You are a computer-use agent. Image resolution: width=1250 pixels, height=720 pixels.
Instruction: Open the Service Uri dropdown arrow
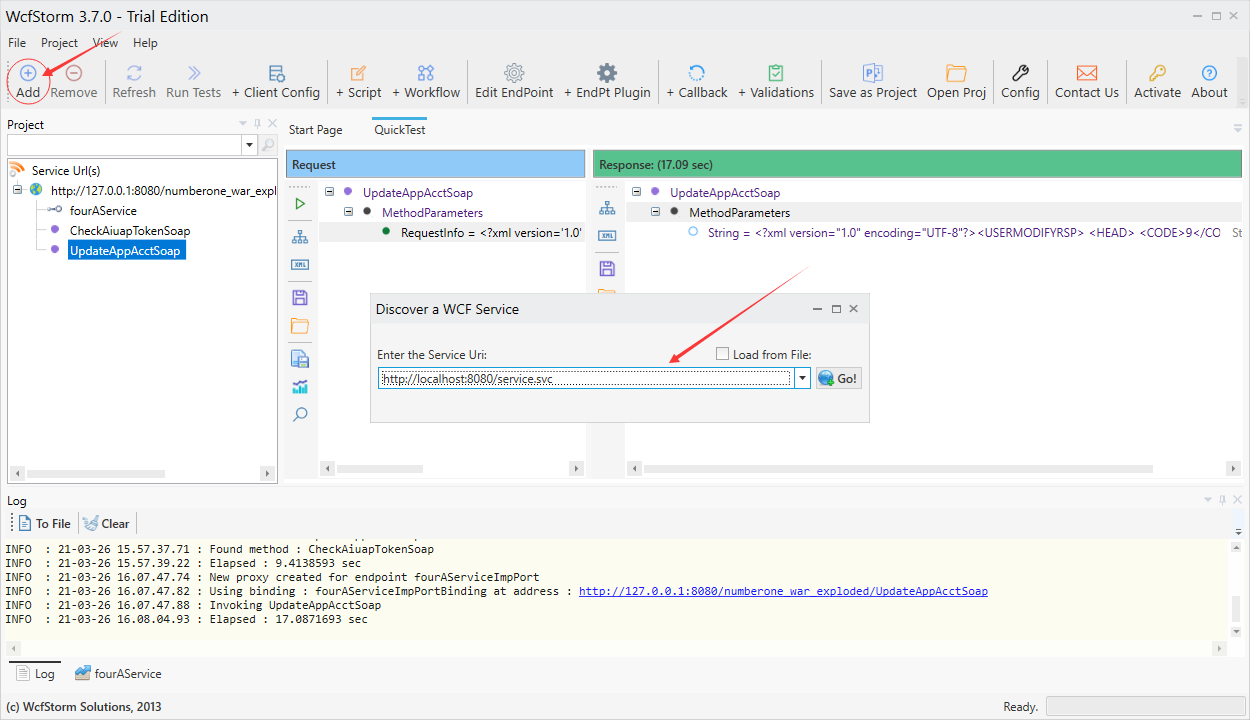[803, 377]
